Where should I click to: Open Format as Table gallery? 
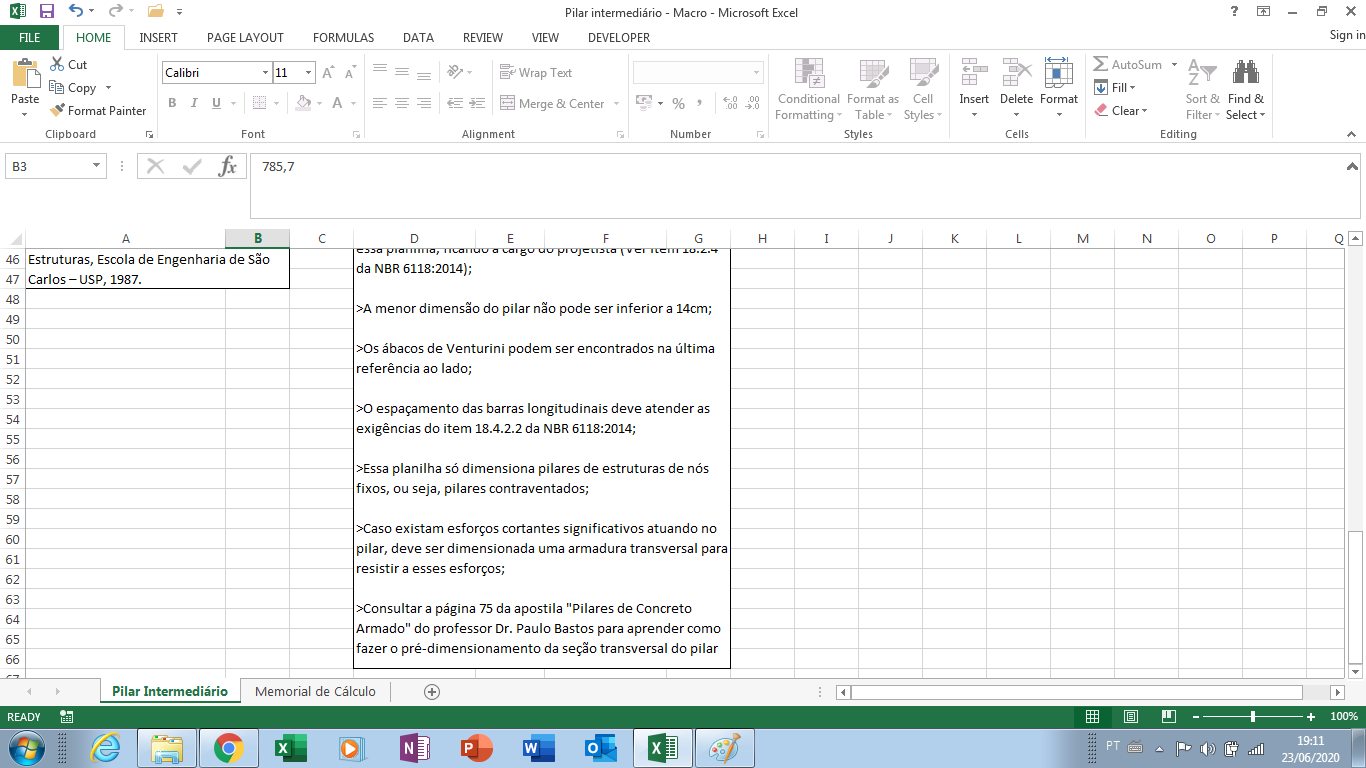[x=872, y=90]
